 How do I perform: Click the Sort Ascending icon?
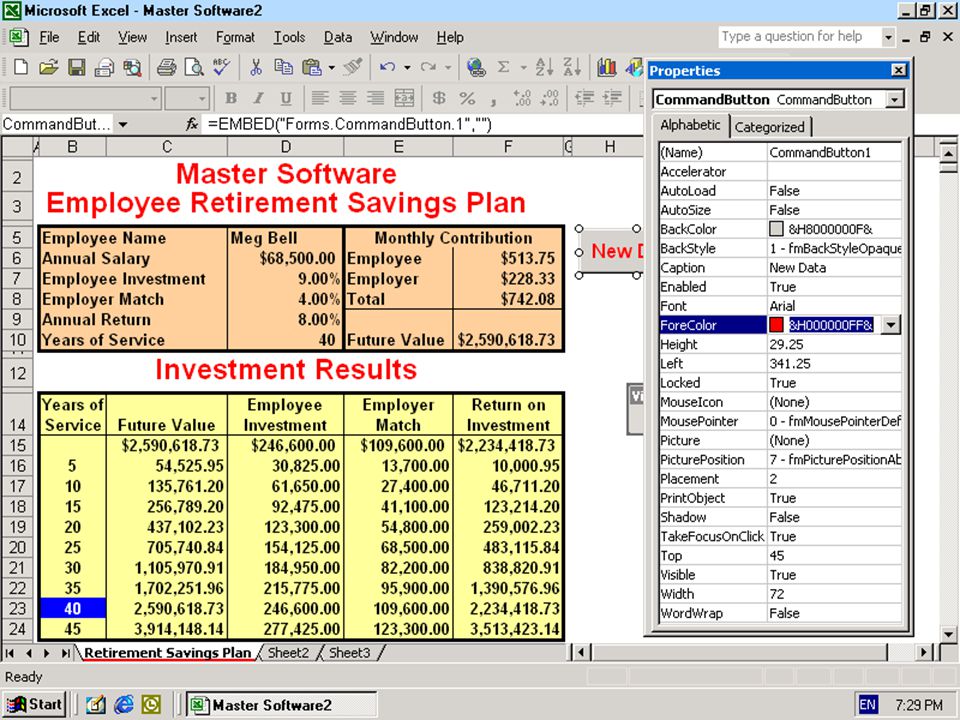(x=544, y=67)
